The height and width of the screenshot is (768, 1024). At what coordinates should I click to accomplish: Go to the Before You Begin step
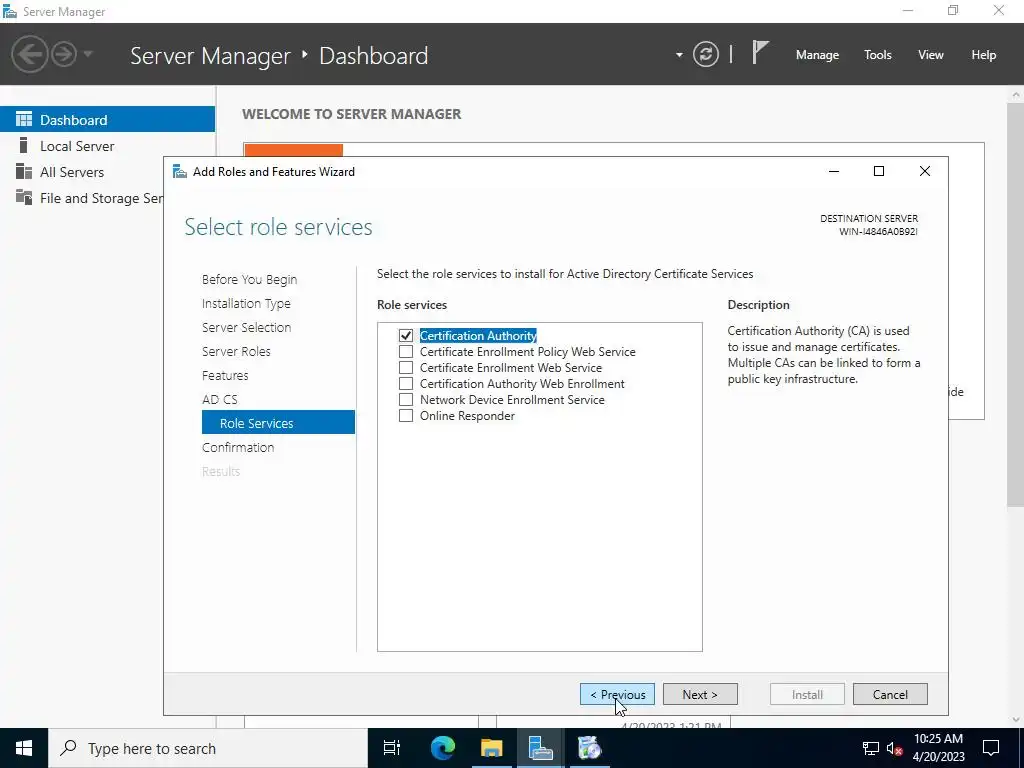tap(249, 280)
